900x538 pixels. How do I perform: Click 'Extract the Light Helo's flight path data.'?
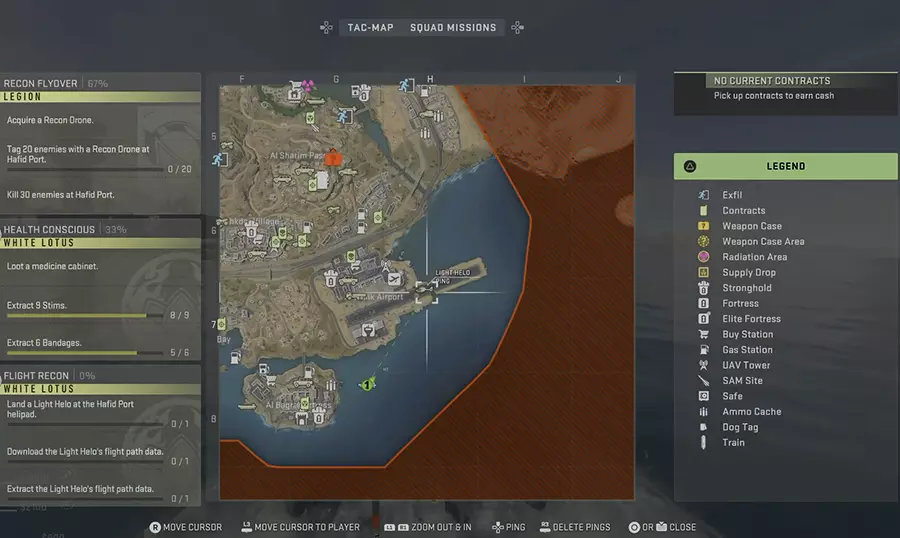click(80, 489)
